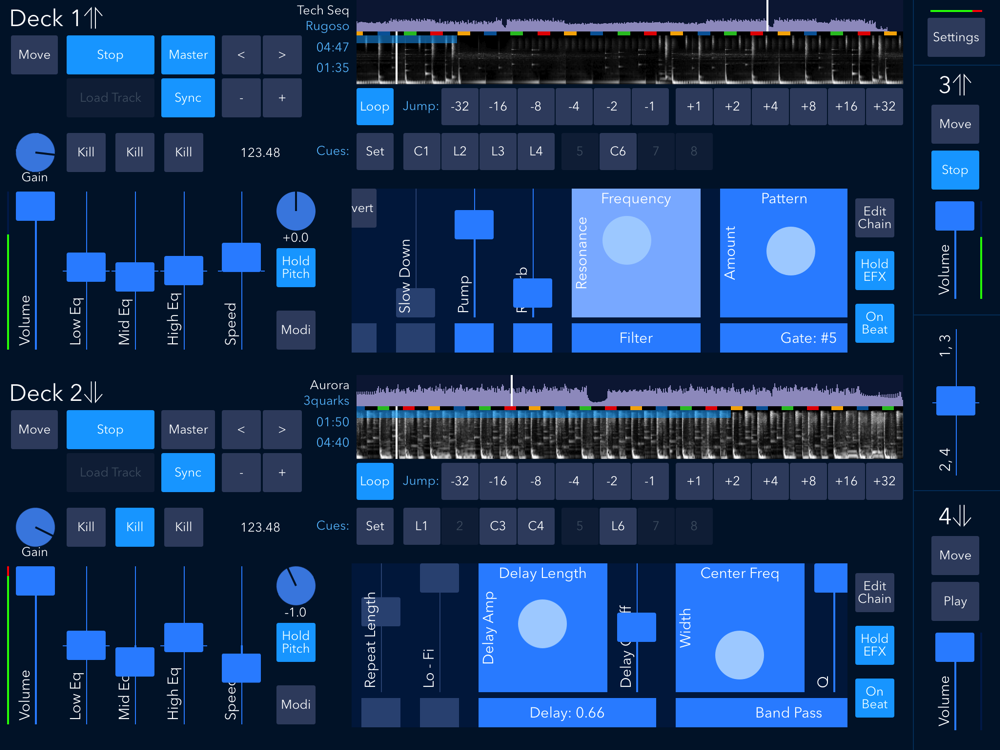Open the Delay: 0.66 effect selector
1000x750 pixels.
[x=567, y=713]
